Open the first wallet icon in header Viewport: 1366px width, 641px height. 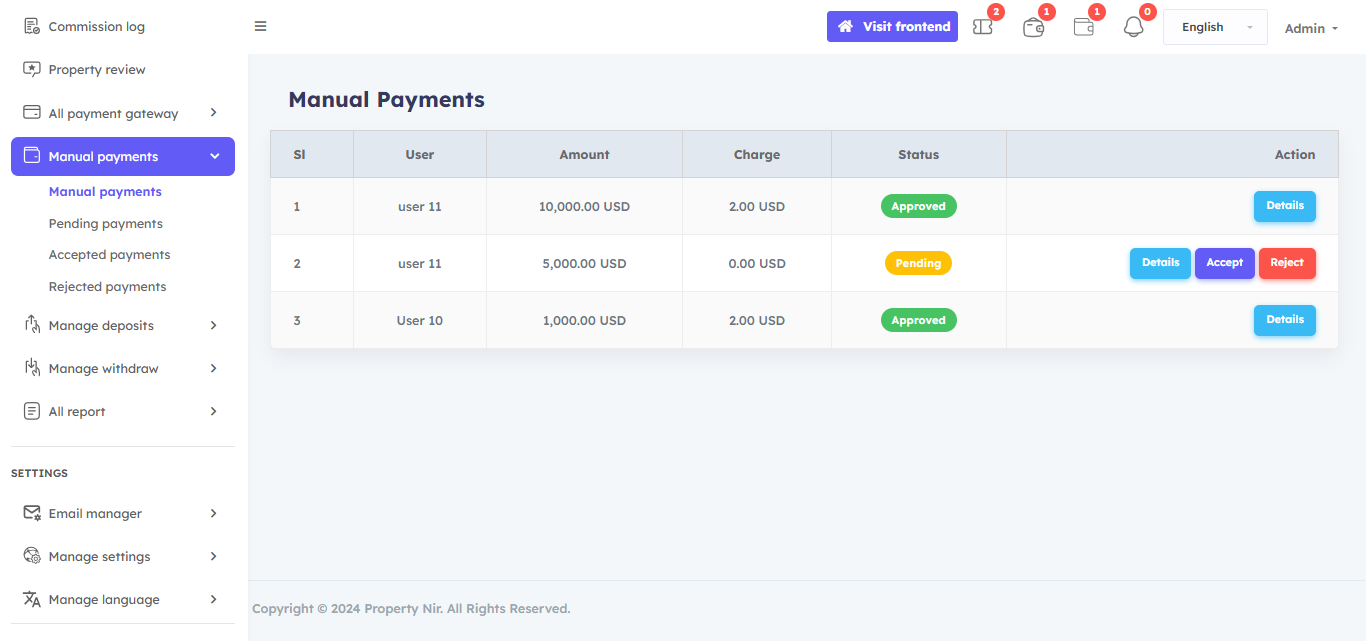tap(1033, 28)
